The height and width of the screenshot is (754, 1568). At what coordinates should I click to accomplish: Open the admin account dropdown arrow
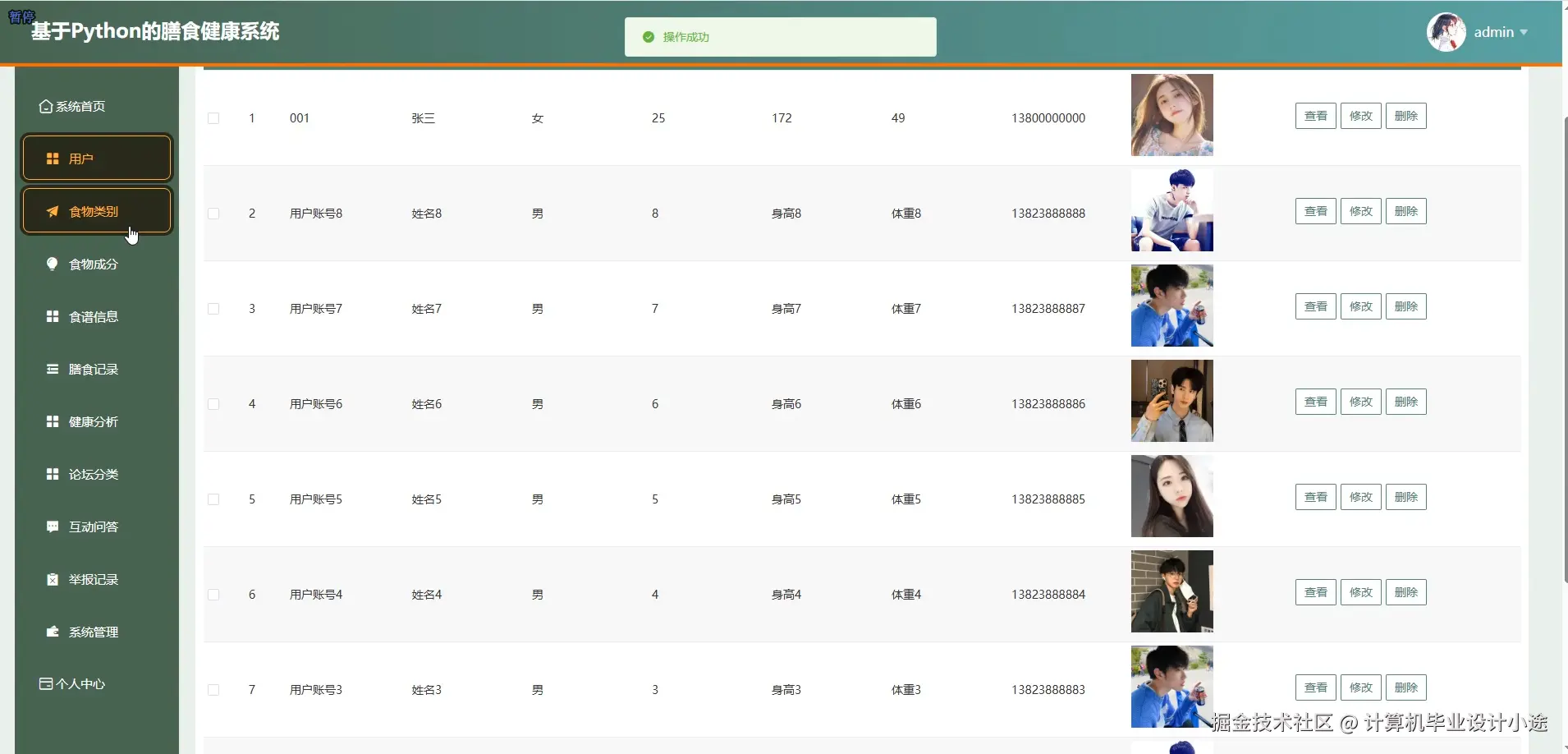(x=1524, y=33)
